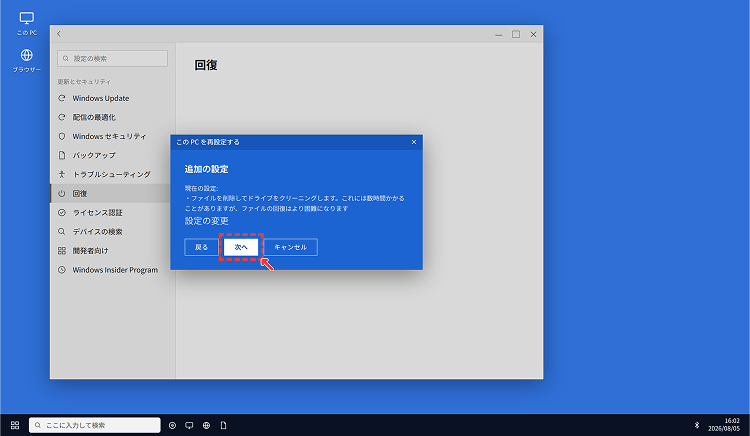Image resolution: width=750 pixels, height=436 pixels.
Task: Open the clock showing 16:02
Action: [724, 425]
